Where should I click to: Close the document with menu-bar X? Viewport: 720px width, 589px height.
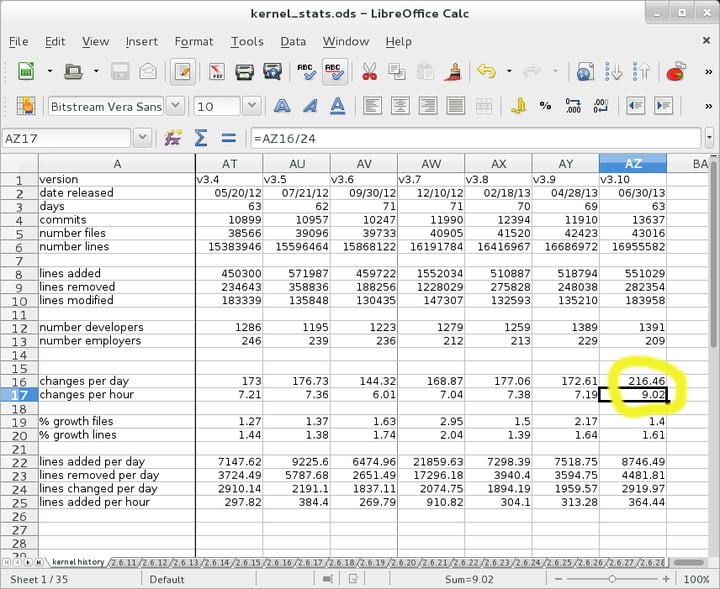[x=706, y=40]
